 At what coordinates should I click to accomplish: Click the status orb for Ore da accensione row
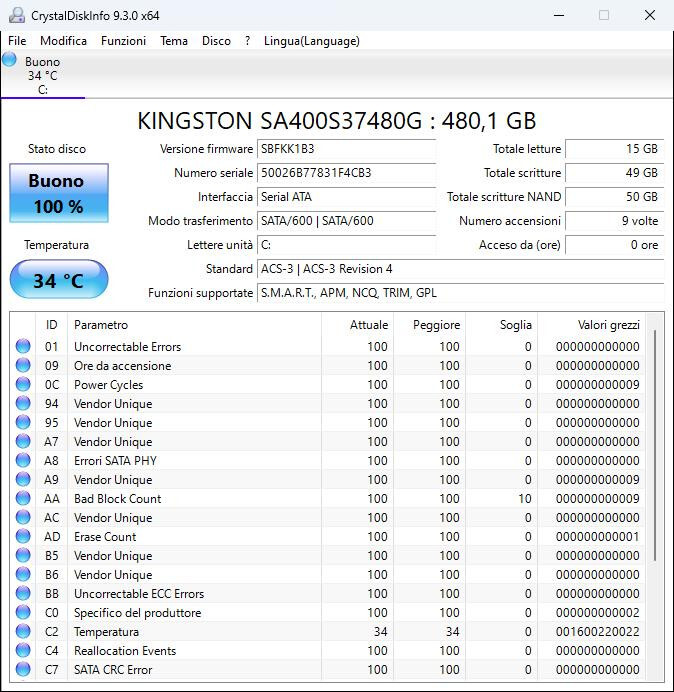point(23,365)
